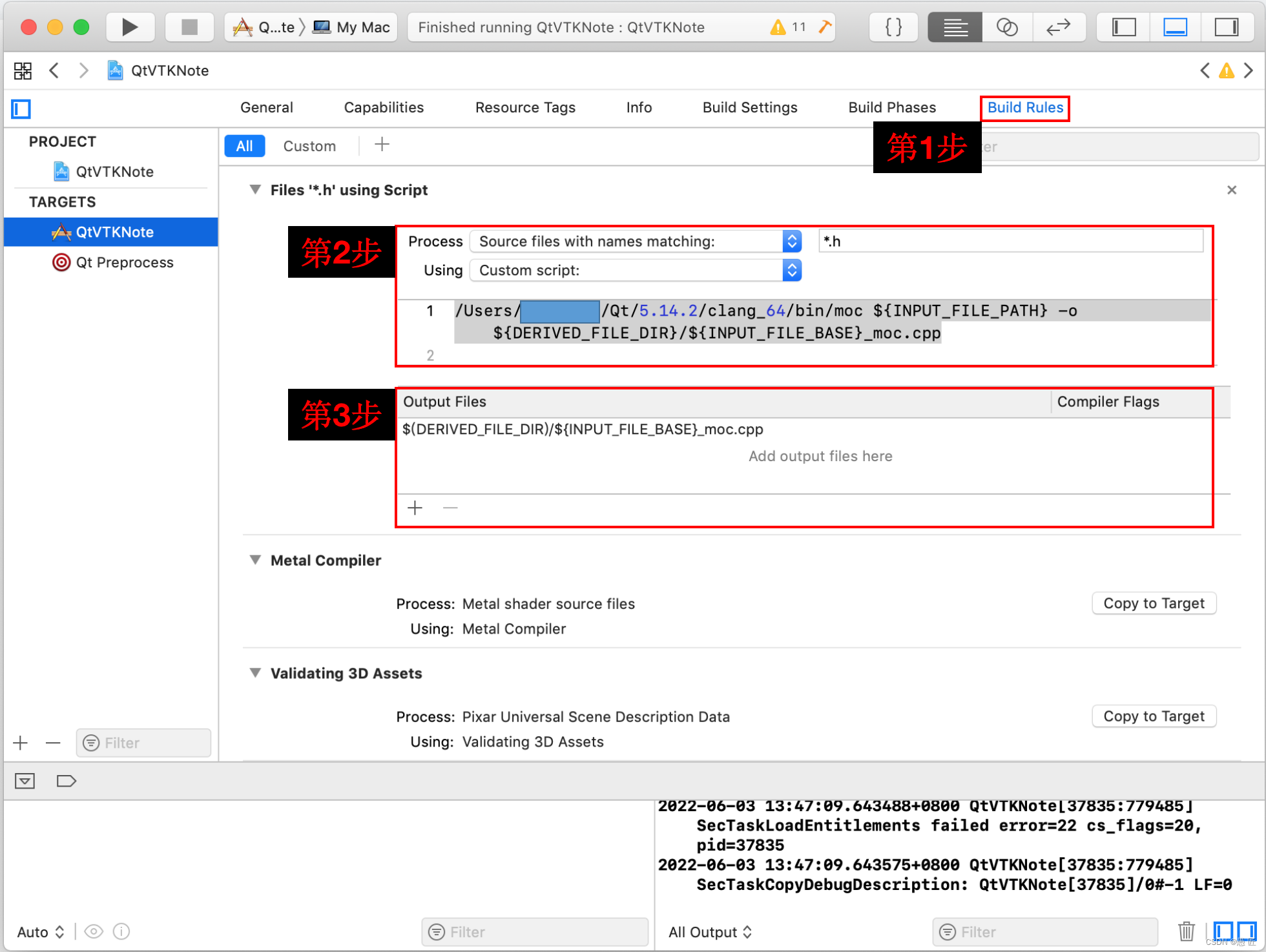Open the Build Phases tab
The image size is (1266, 952).
pyautogui.click(x=892, y=107)
